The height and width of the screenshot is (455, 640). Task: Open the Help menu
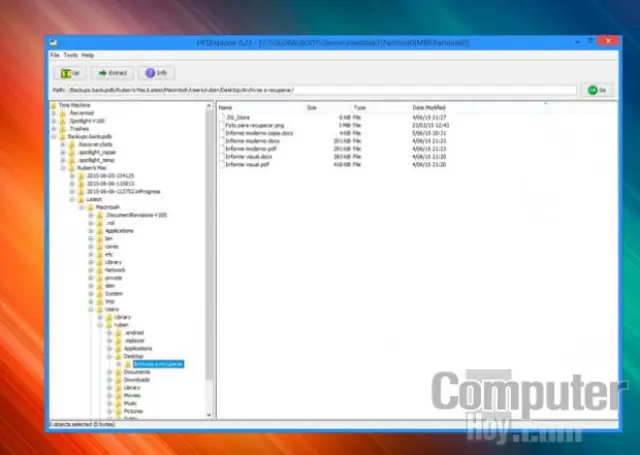tap(88, 55)
